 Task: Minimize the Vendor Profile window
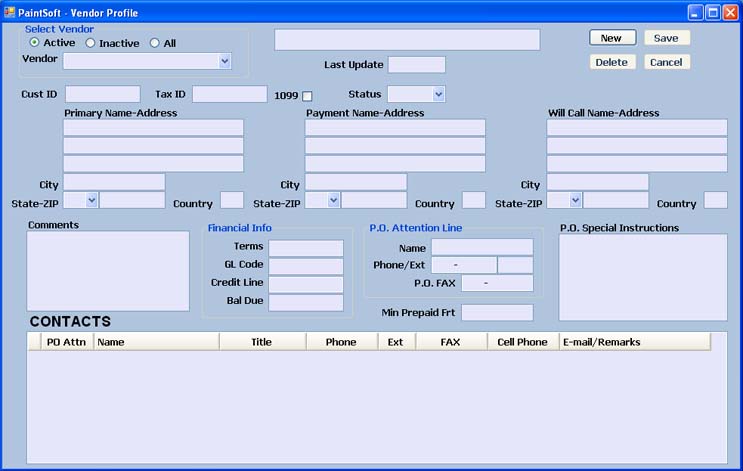tap(695, 13)
